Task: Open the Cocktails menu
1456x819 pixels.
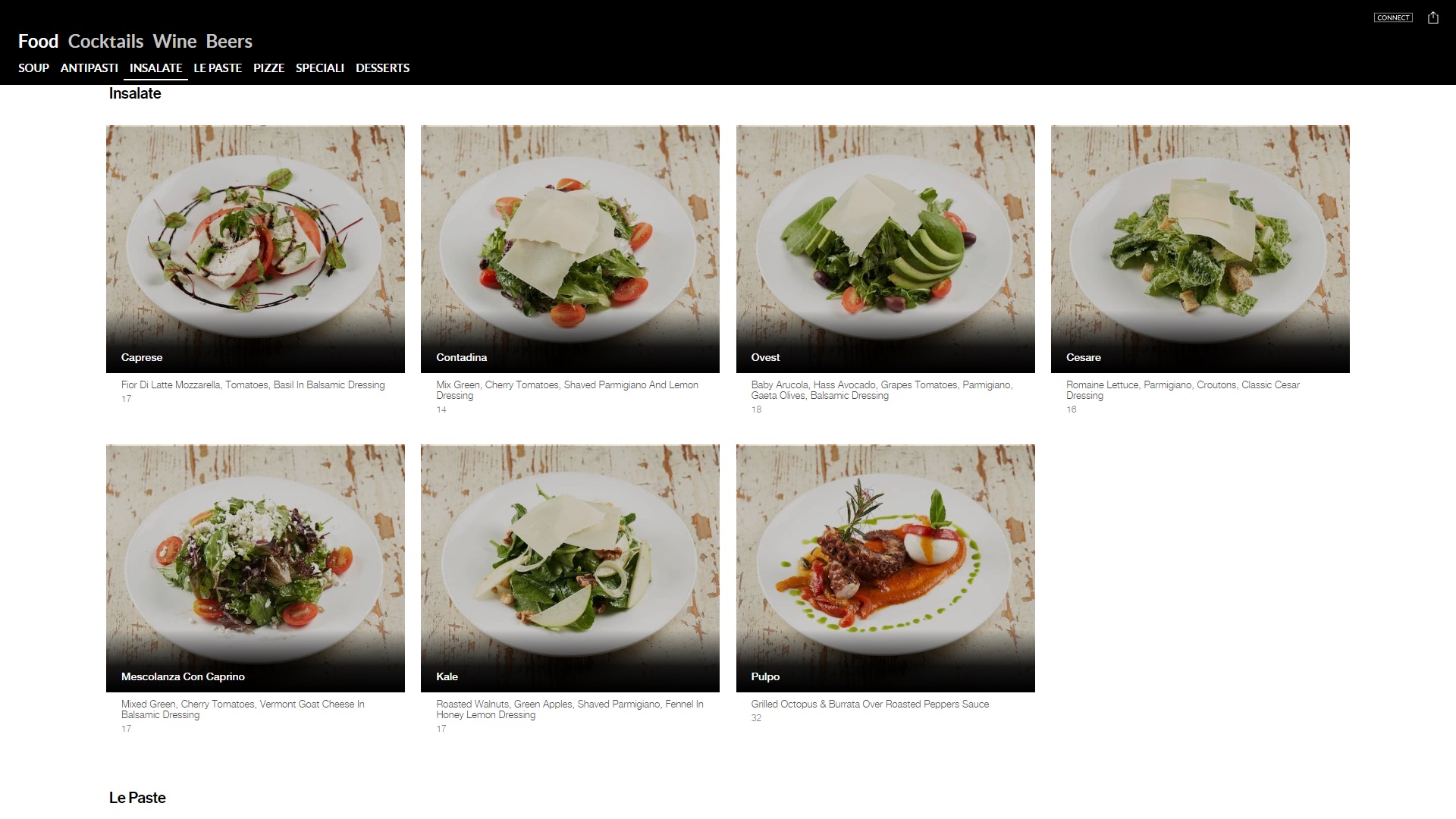Action: pyautogui.click(x=105, y=41)
